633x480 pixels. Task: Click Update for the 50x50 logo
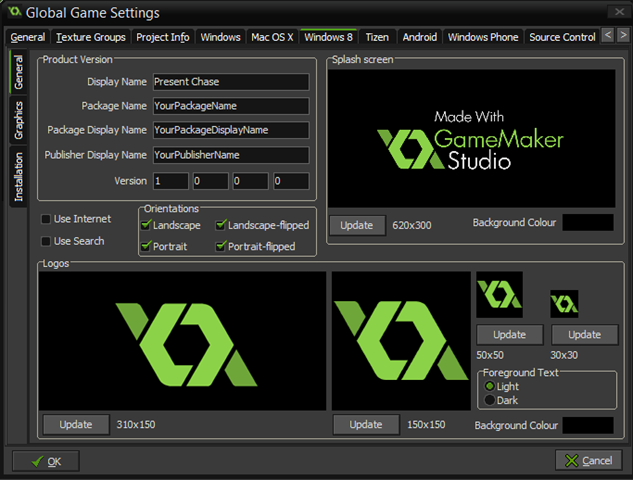coord(509,335)
